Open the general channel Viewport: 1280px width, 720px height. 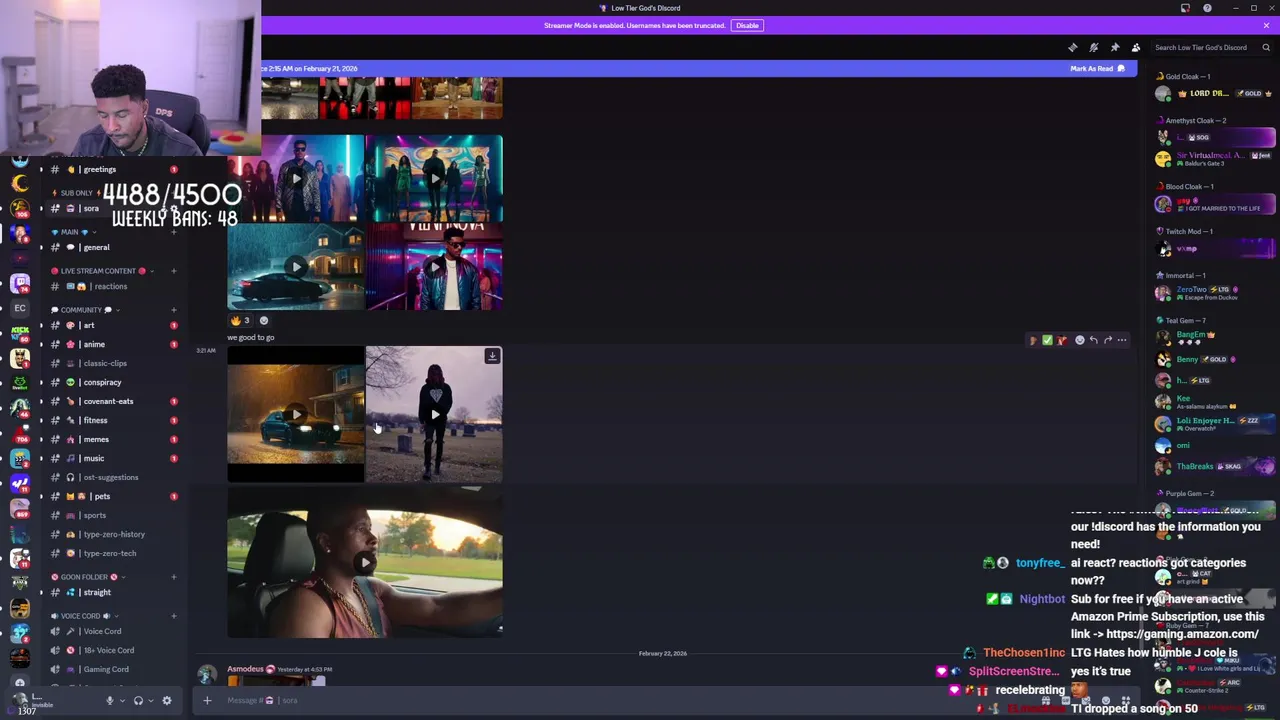pos(112,247)
